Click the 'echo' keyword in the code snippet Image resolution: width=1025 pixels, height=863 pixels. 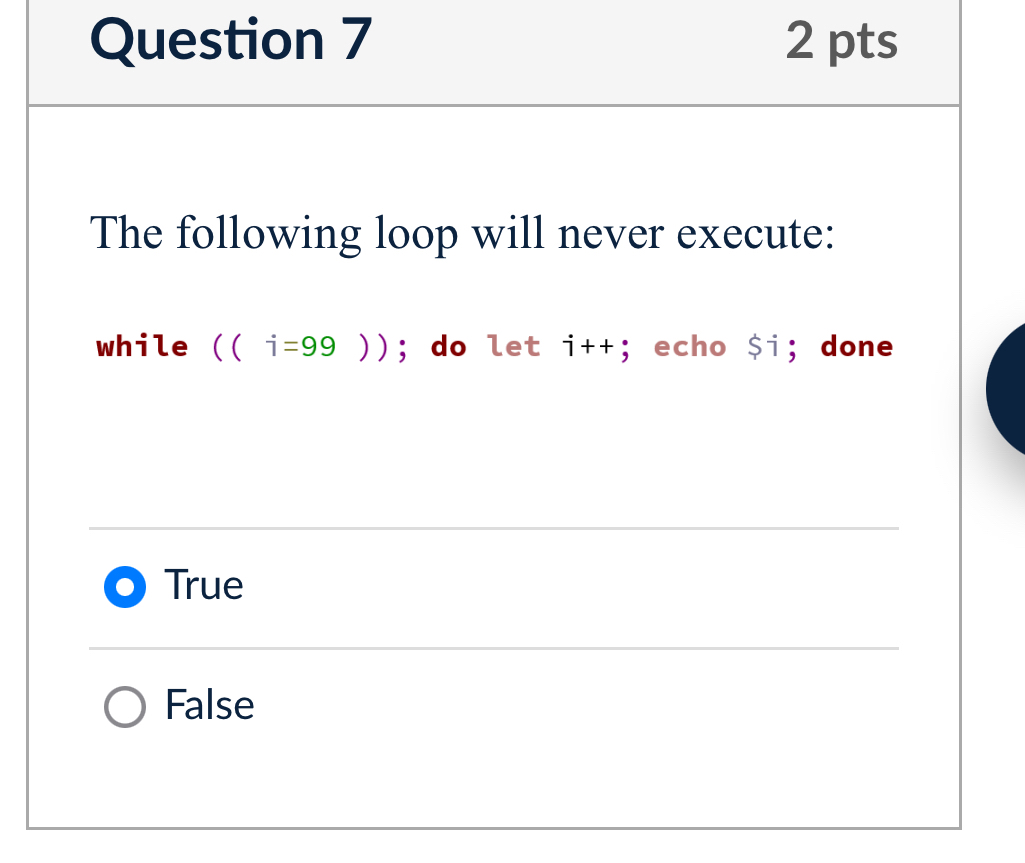(x=690, y=346)
